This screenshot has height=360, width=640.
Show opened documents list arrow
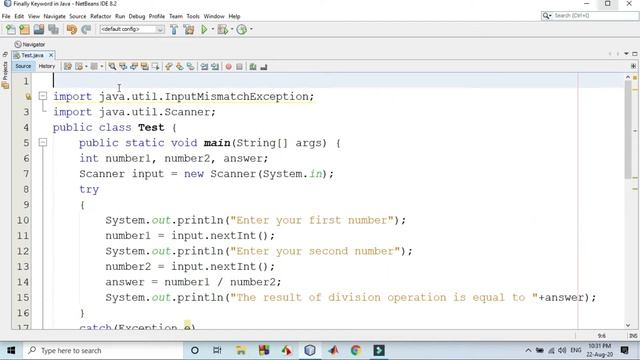(626, 54)
